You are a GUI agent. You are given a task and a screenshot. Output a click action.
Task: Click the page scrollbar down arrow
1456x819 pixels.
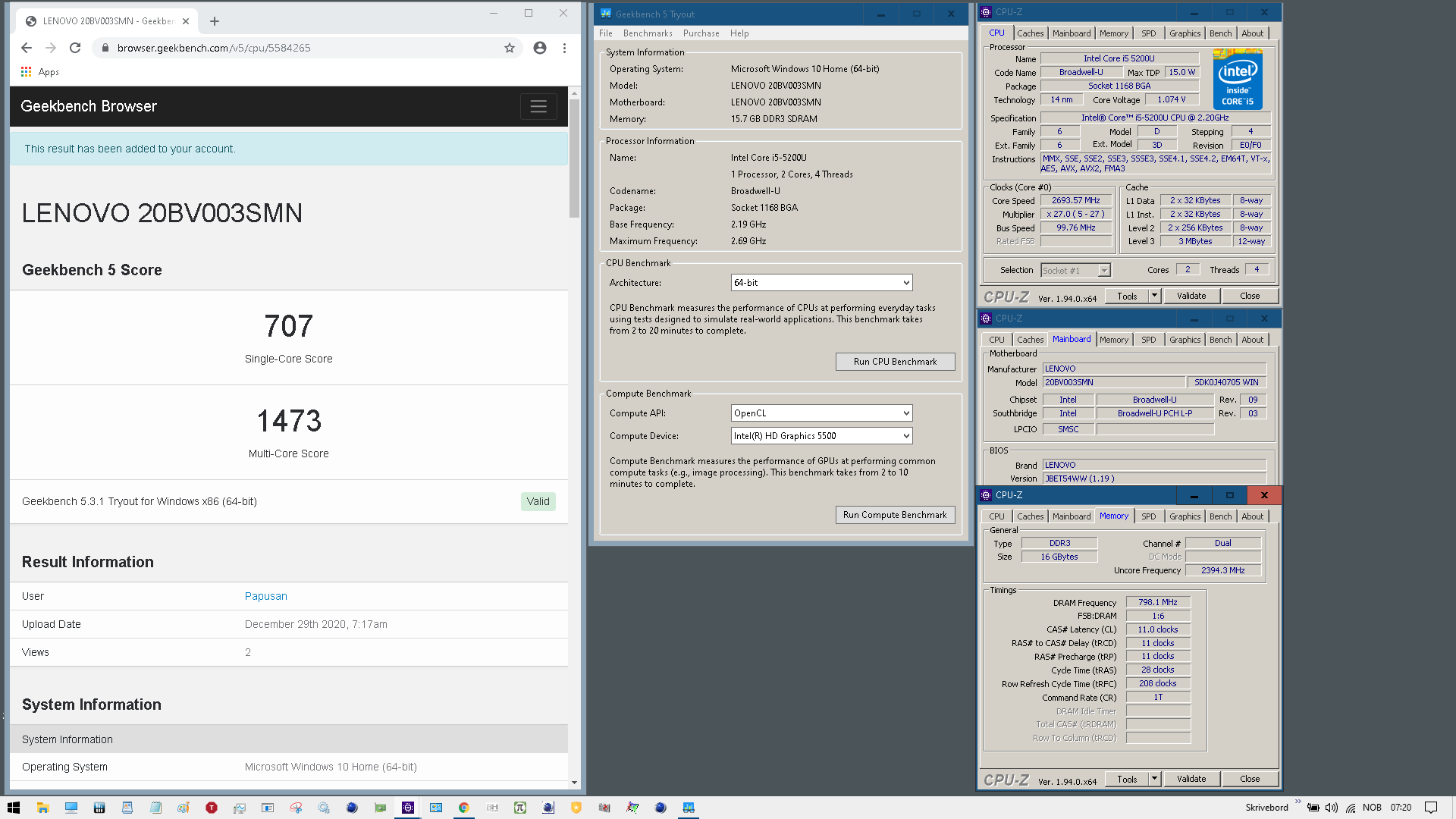(x=574, y=782)
